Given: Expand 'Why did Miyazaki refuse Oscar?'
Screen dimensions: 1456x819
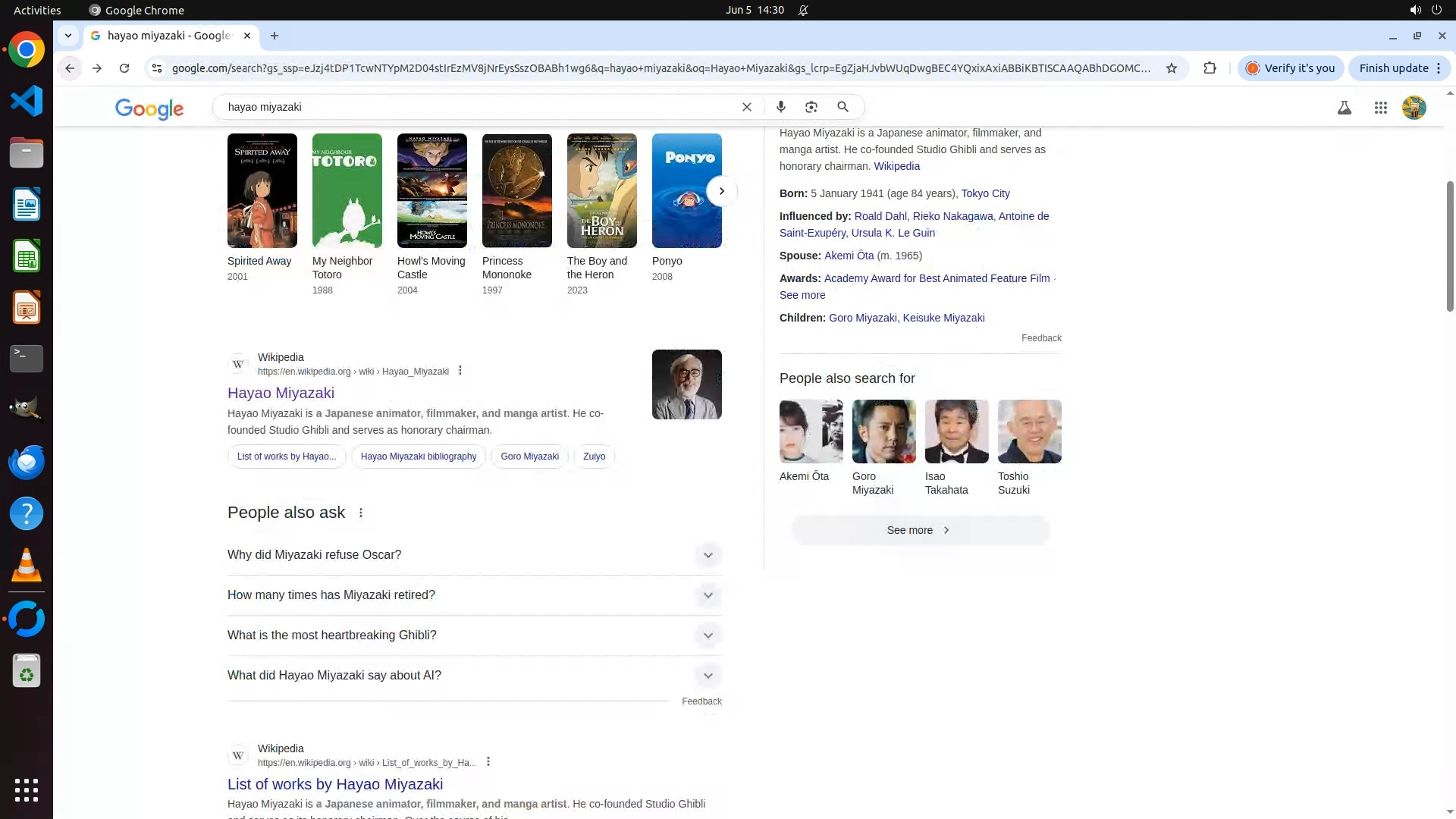Looking at the screenshot, I should (707, 555).
